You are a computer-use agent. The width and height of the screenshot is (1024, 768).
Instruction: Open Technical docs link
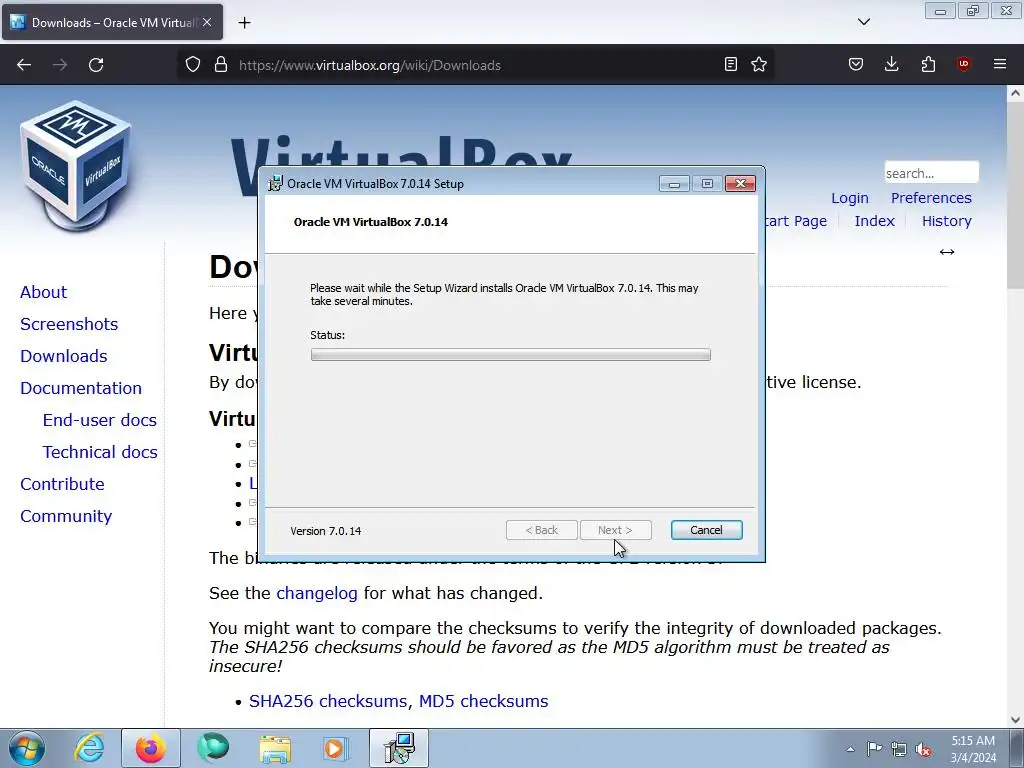(100, 452)
